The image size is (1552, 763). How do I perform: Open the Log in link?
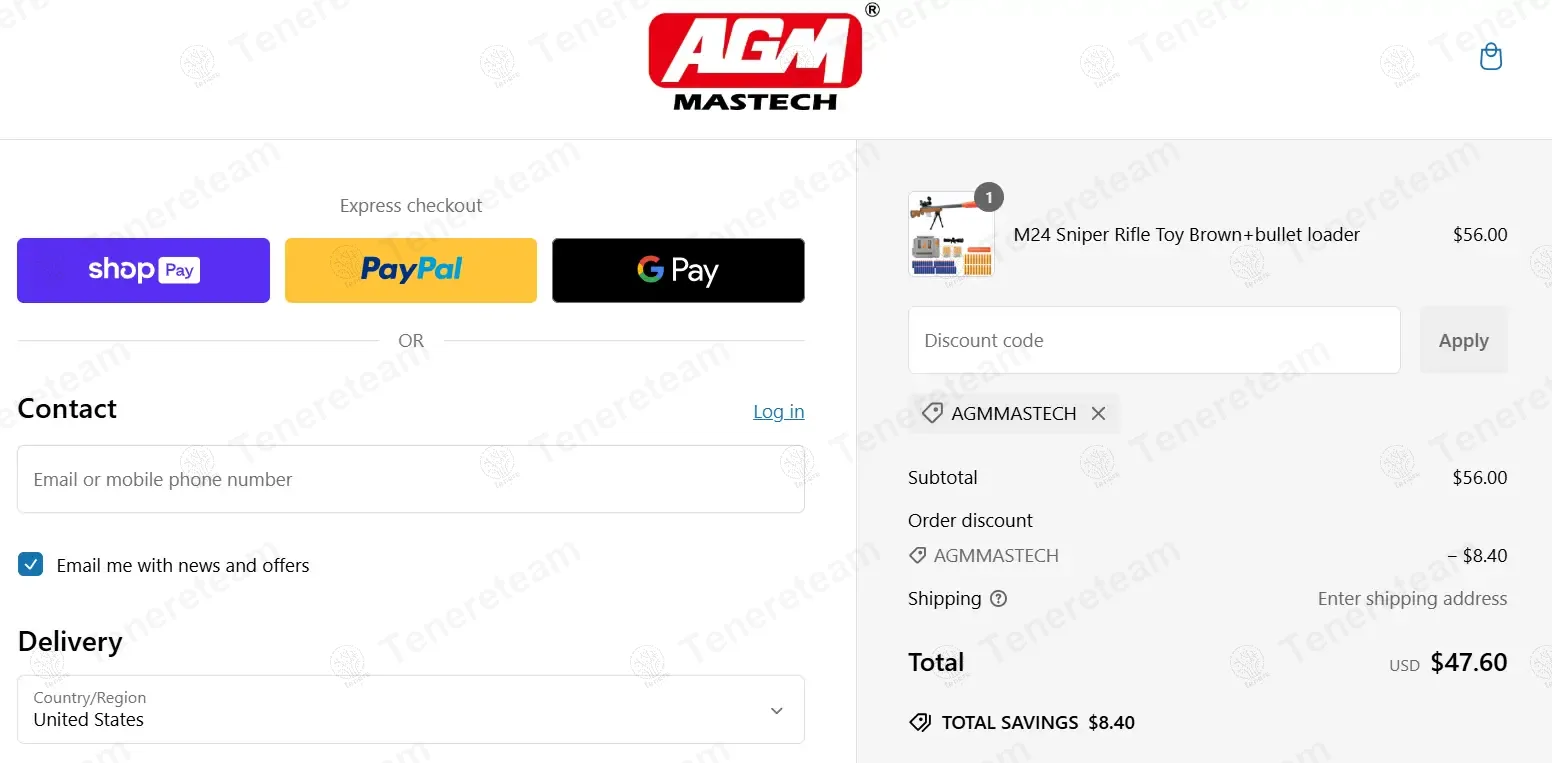pyautogui.click(x=779, y=411)
